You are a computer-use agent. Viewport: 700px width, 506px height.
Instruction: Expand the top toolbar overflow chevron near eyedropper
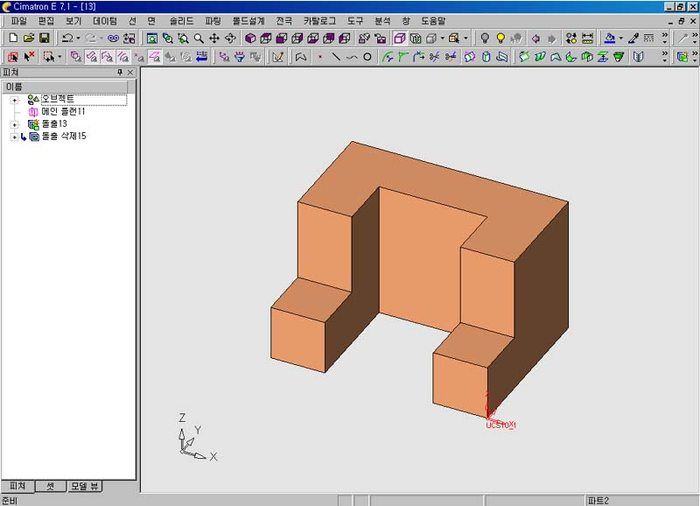pyautogui.click(x=665, y=38)
